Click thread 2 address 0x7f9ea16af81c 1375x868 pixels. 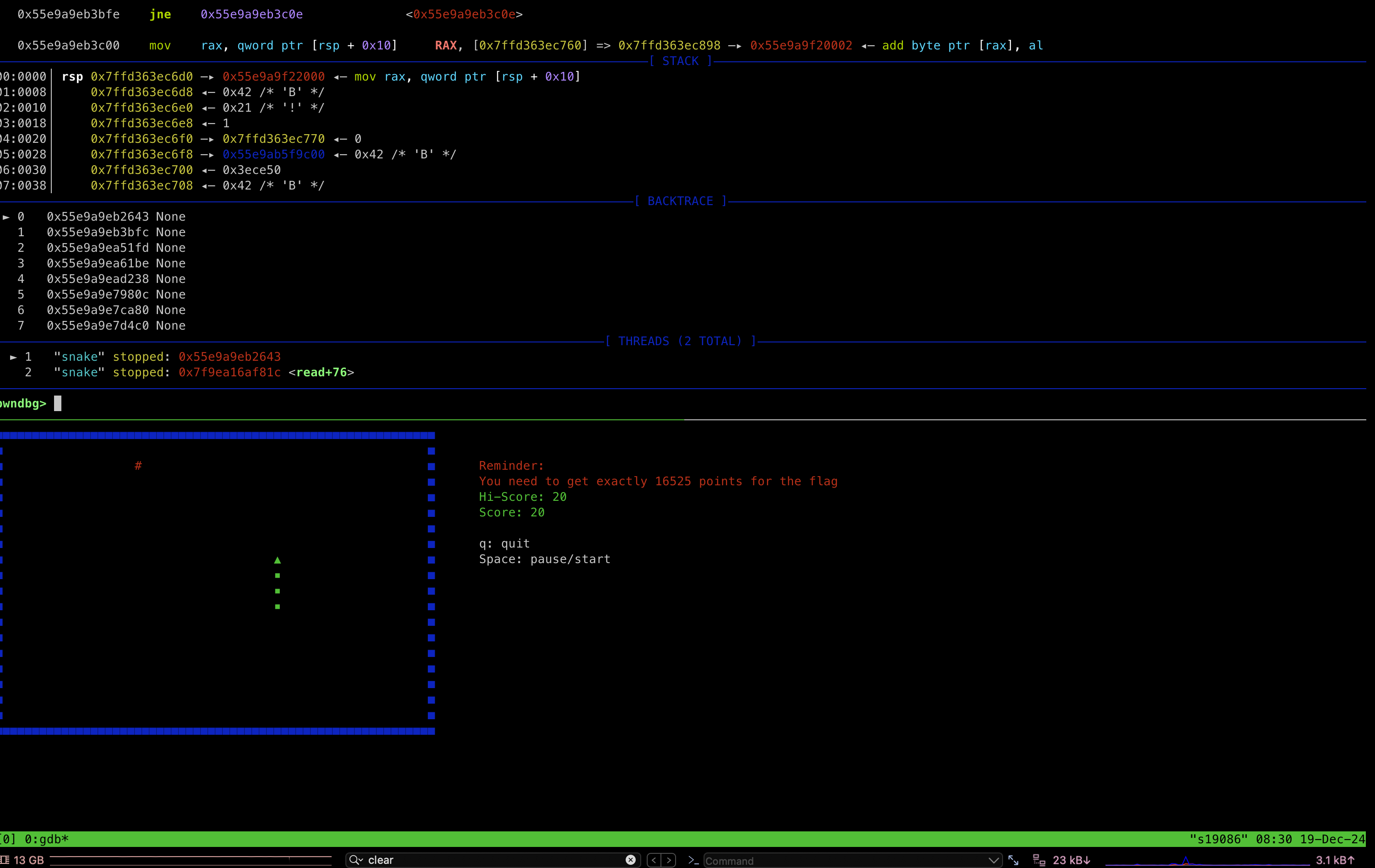[x=229, y=372]
